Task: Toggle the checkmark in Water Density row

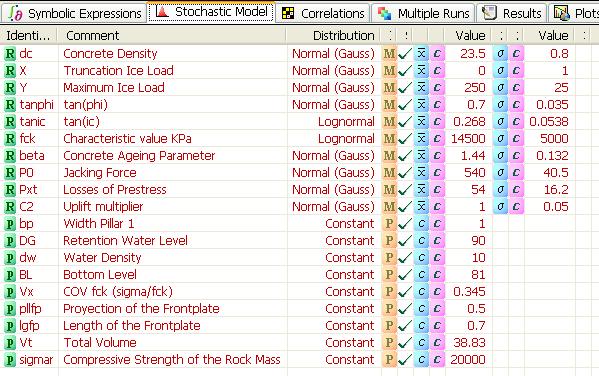Action: coord(405,258)
